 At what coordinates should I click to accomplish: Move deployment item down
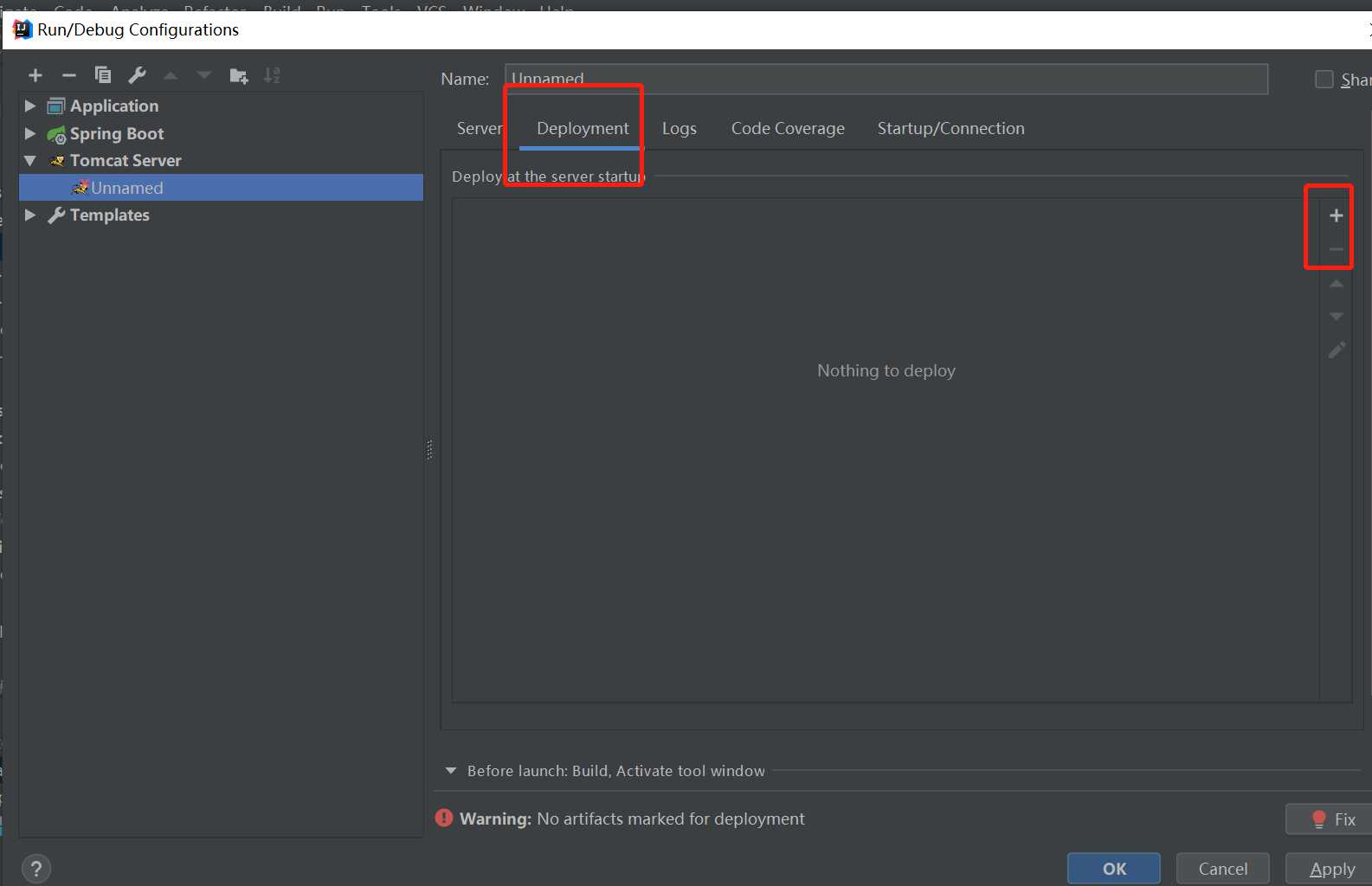[1337, 317]
